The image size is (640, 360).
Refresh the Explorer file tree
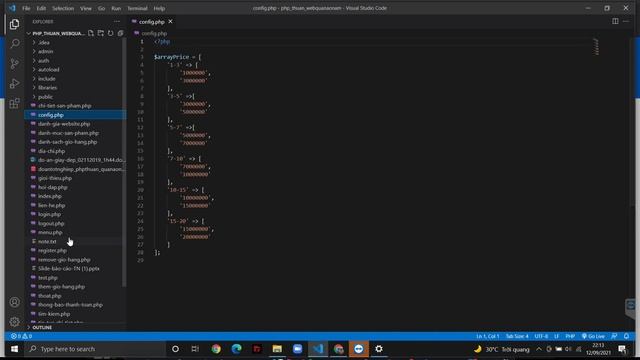[x=110, y=33]
